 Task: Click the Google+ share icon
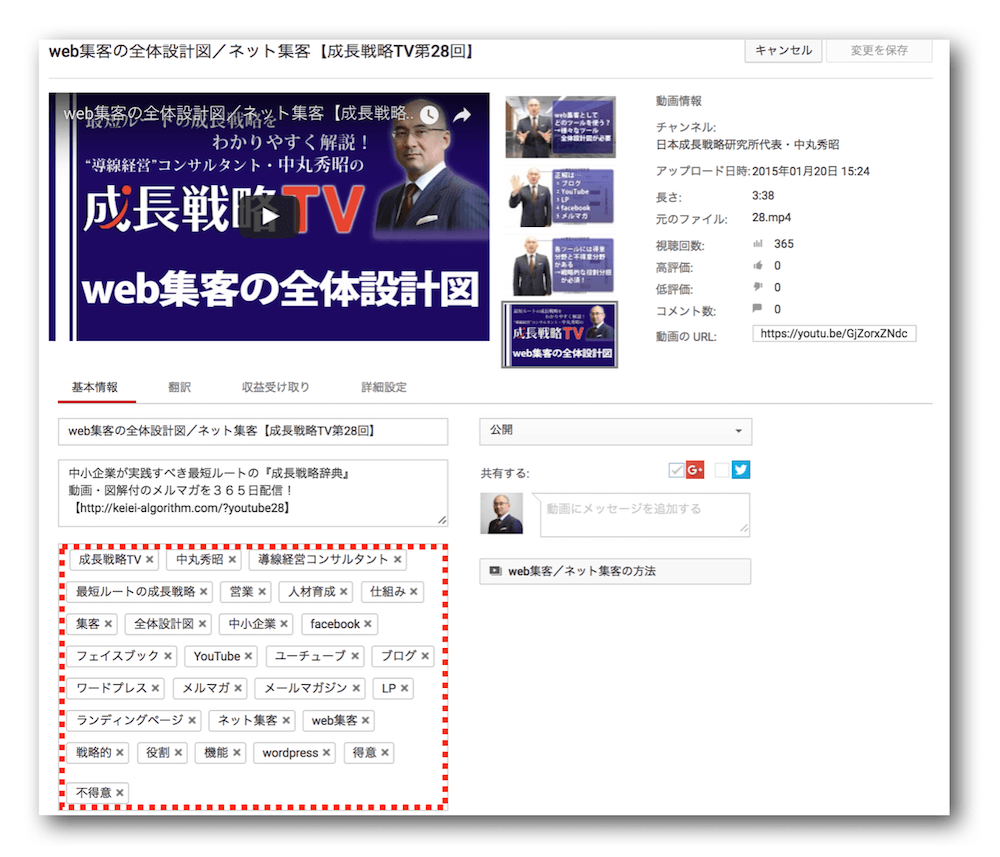coord(695,469)
